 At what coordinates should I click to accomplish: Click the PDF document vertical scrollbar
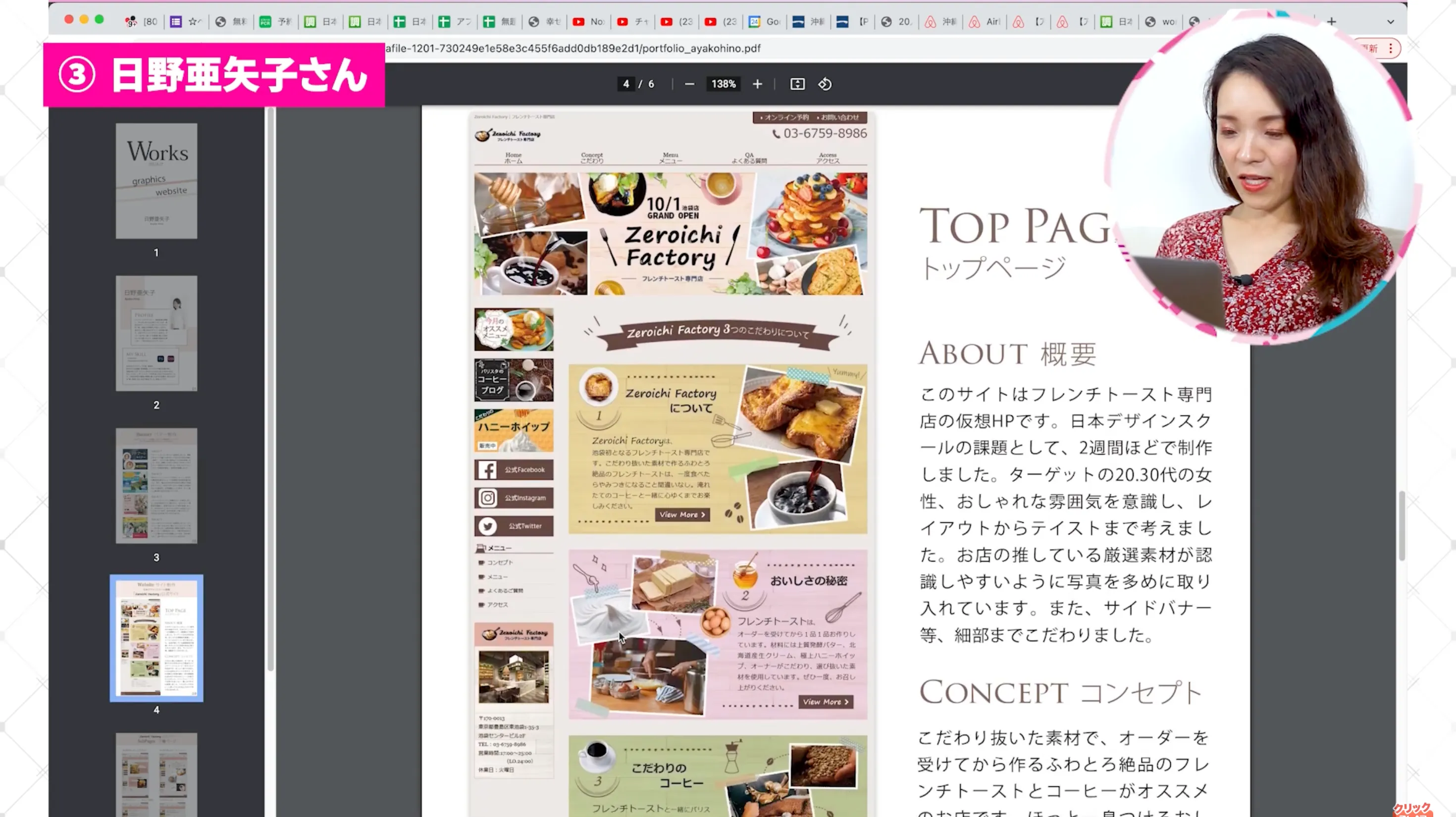coord(1401,525)
